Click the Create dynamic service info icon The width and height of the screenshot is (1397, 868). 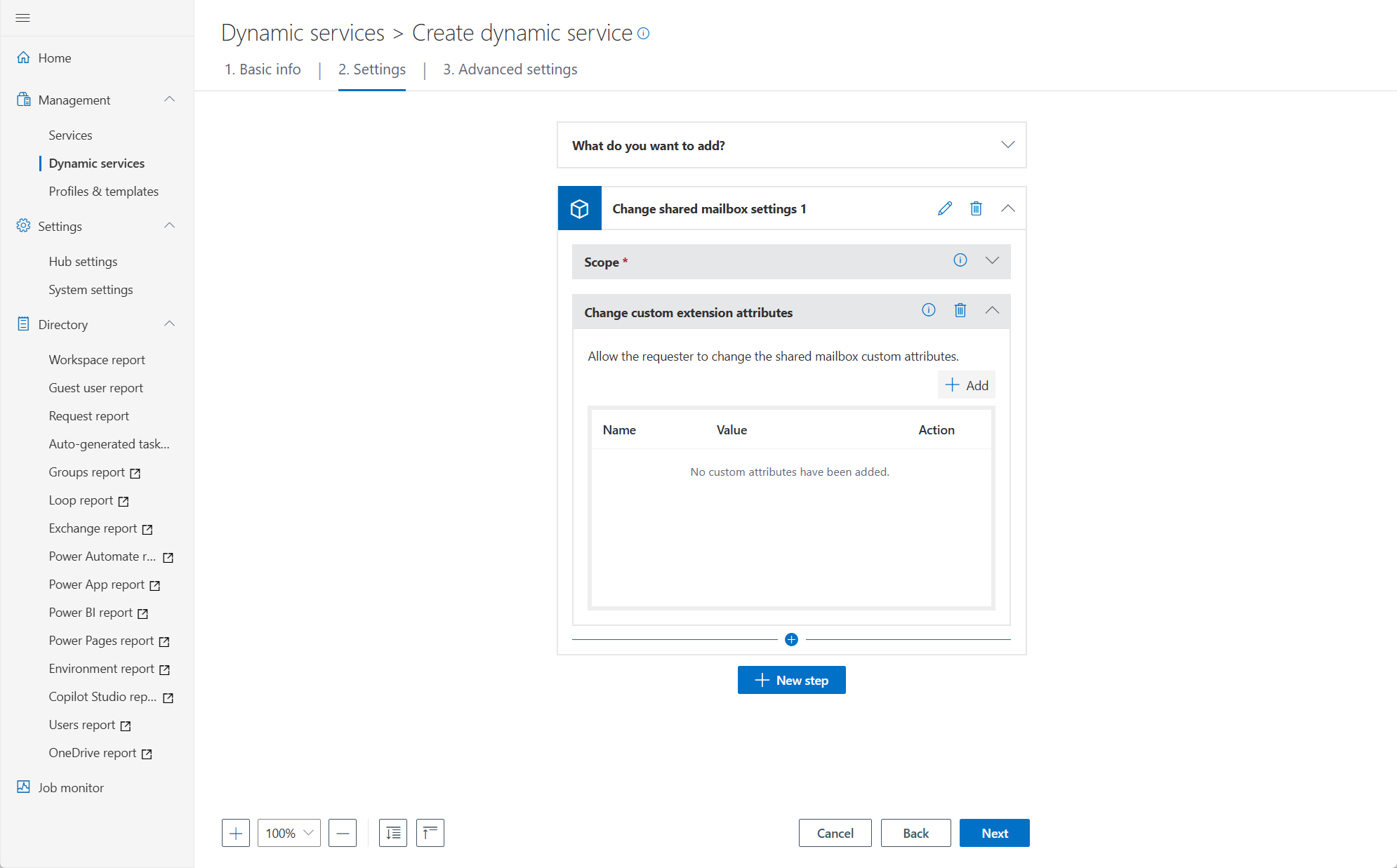coord(644,33)
